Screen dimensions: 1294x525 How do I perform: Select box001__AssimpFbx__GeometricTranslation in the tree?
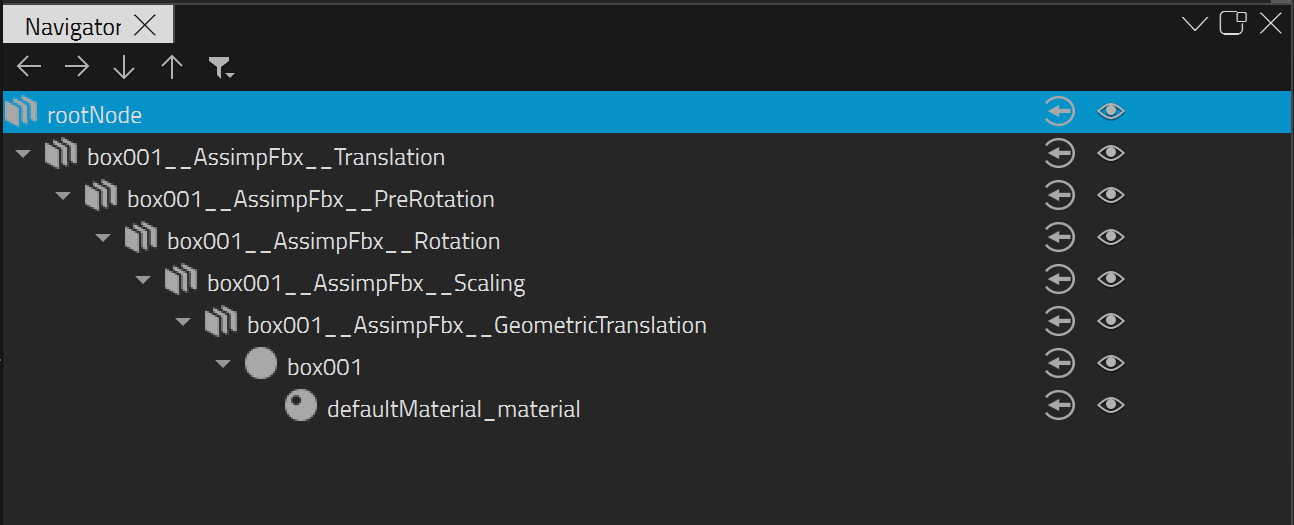tap(477, 325)
